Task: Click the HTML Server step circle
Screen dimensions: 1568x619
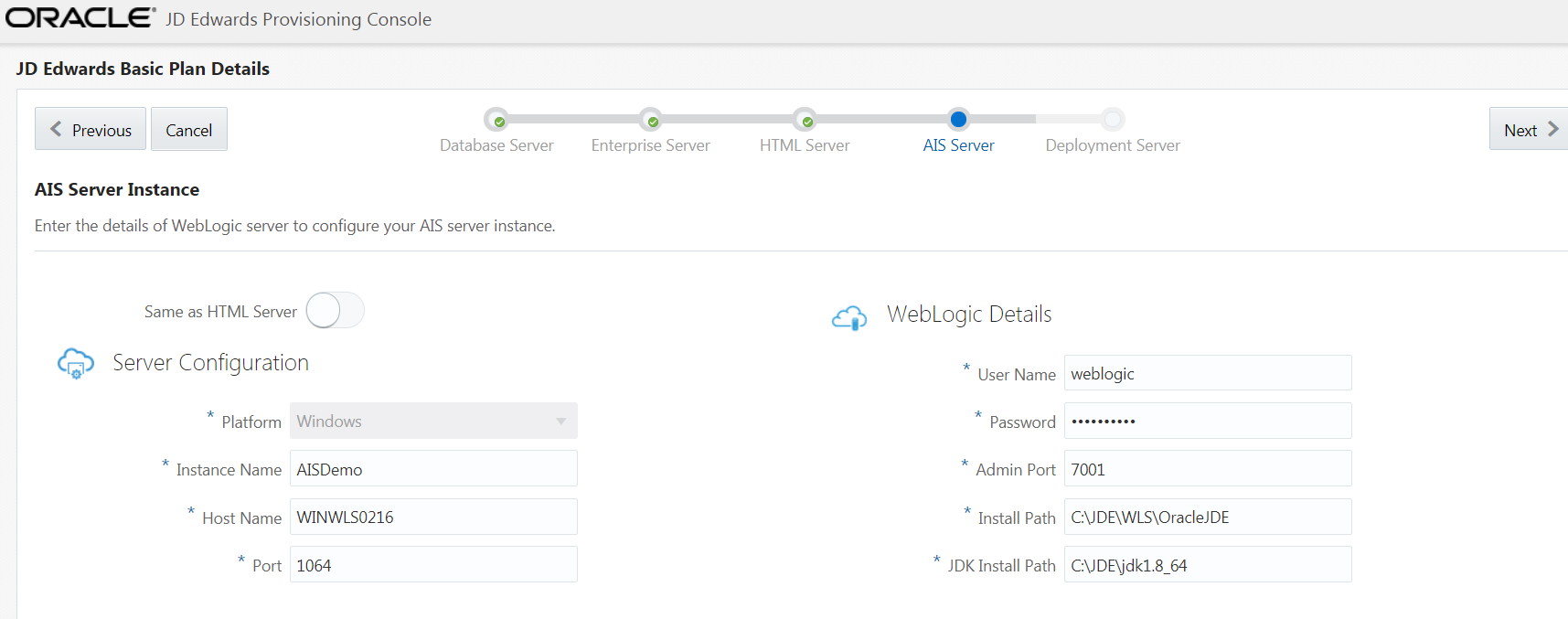Action: [x=805, y=120]
